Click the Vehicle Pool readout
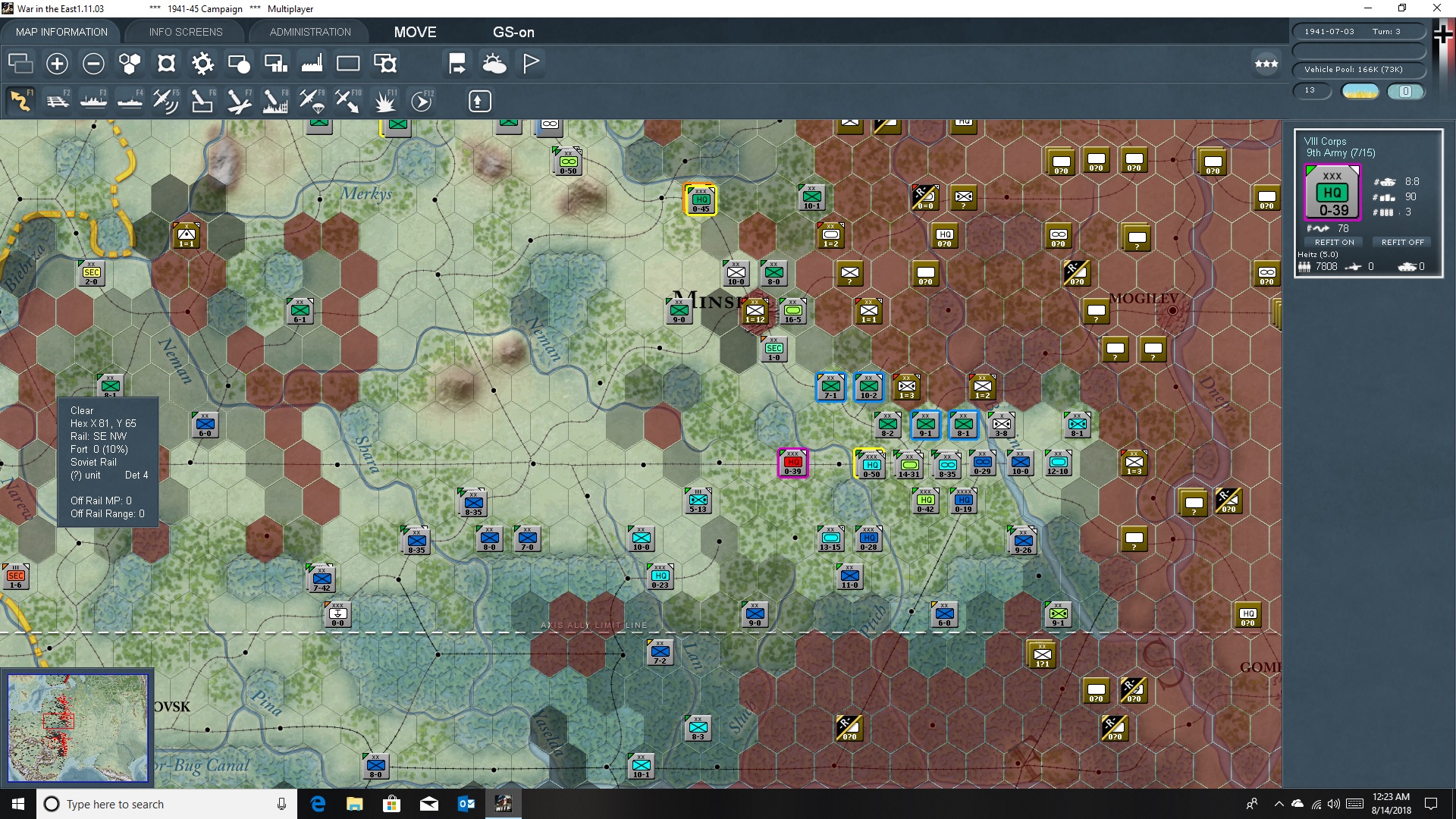 tap(1359, 69)
